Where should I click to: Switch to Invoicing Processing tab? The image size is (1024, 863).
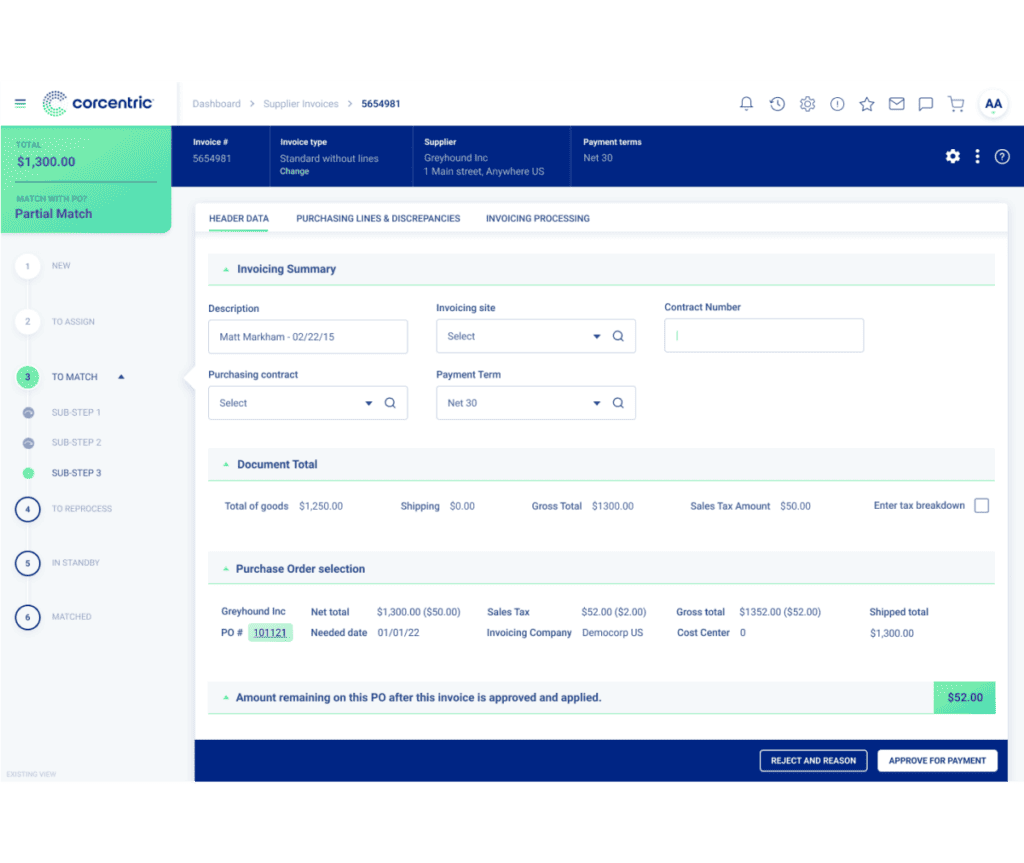(x=537, y=218)
